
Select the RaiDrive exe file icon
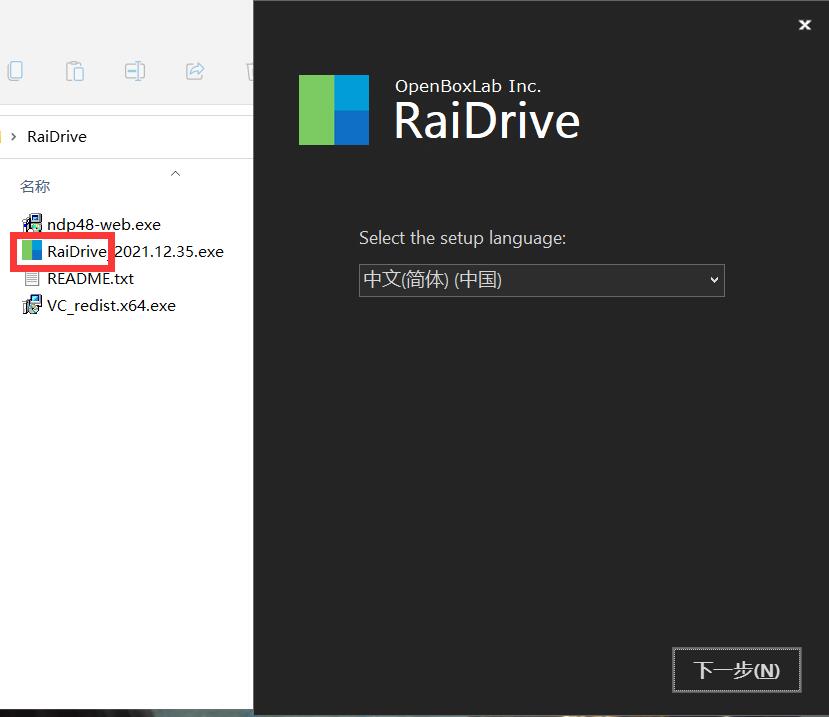tap(32, 251)
